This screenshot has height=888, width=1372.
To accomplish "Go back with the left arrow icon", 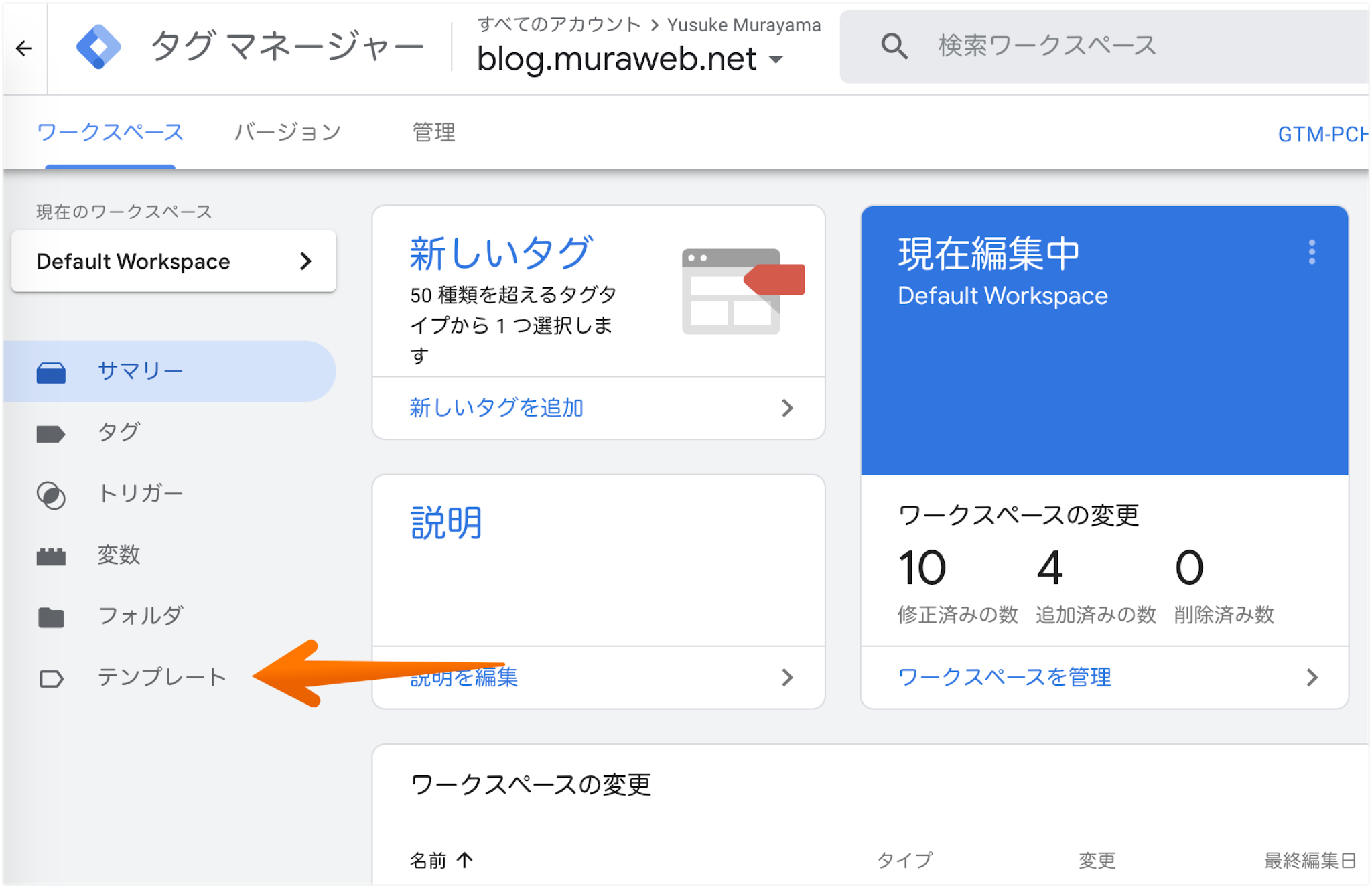I will (24, 48).
